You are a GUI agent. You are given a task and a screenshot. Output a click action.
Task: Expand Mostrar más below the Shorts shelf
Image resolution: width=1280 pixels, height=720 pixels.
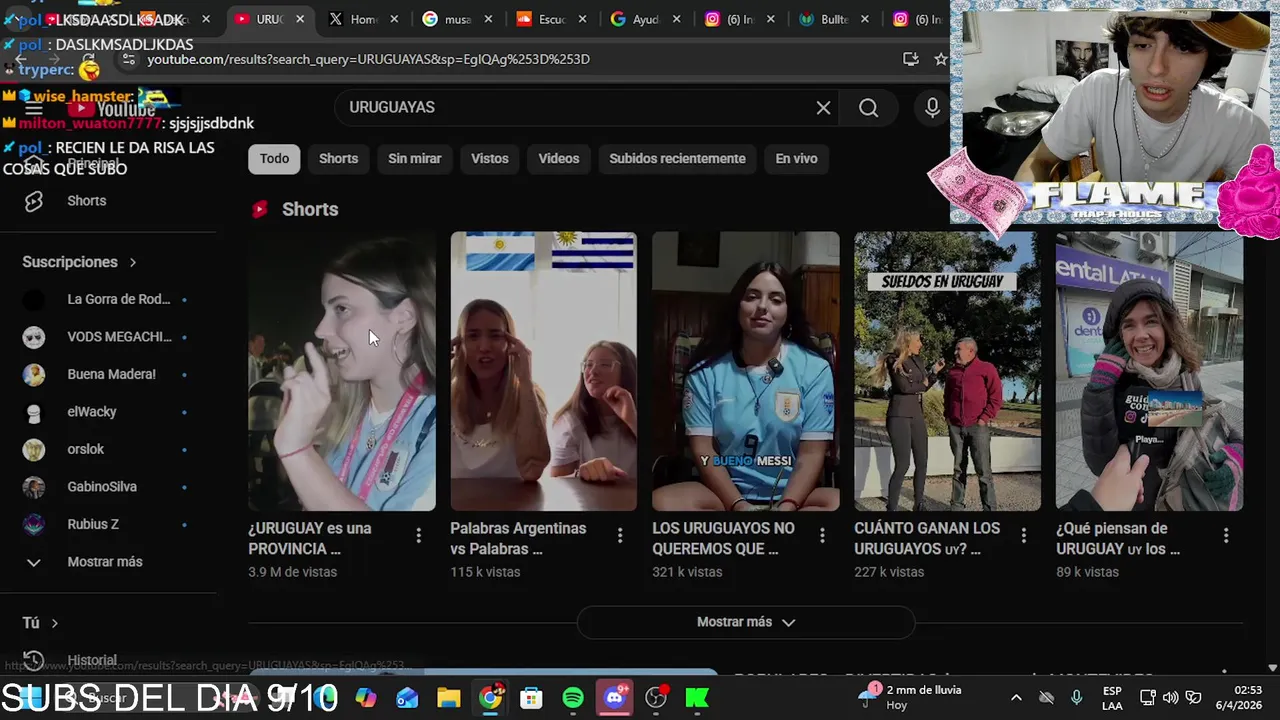[x=746, y=622]
